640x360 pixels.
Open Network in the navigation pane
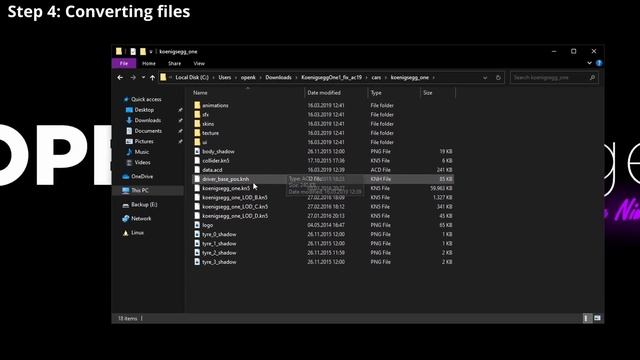pos(141,218)
